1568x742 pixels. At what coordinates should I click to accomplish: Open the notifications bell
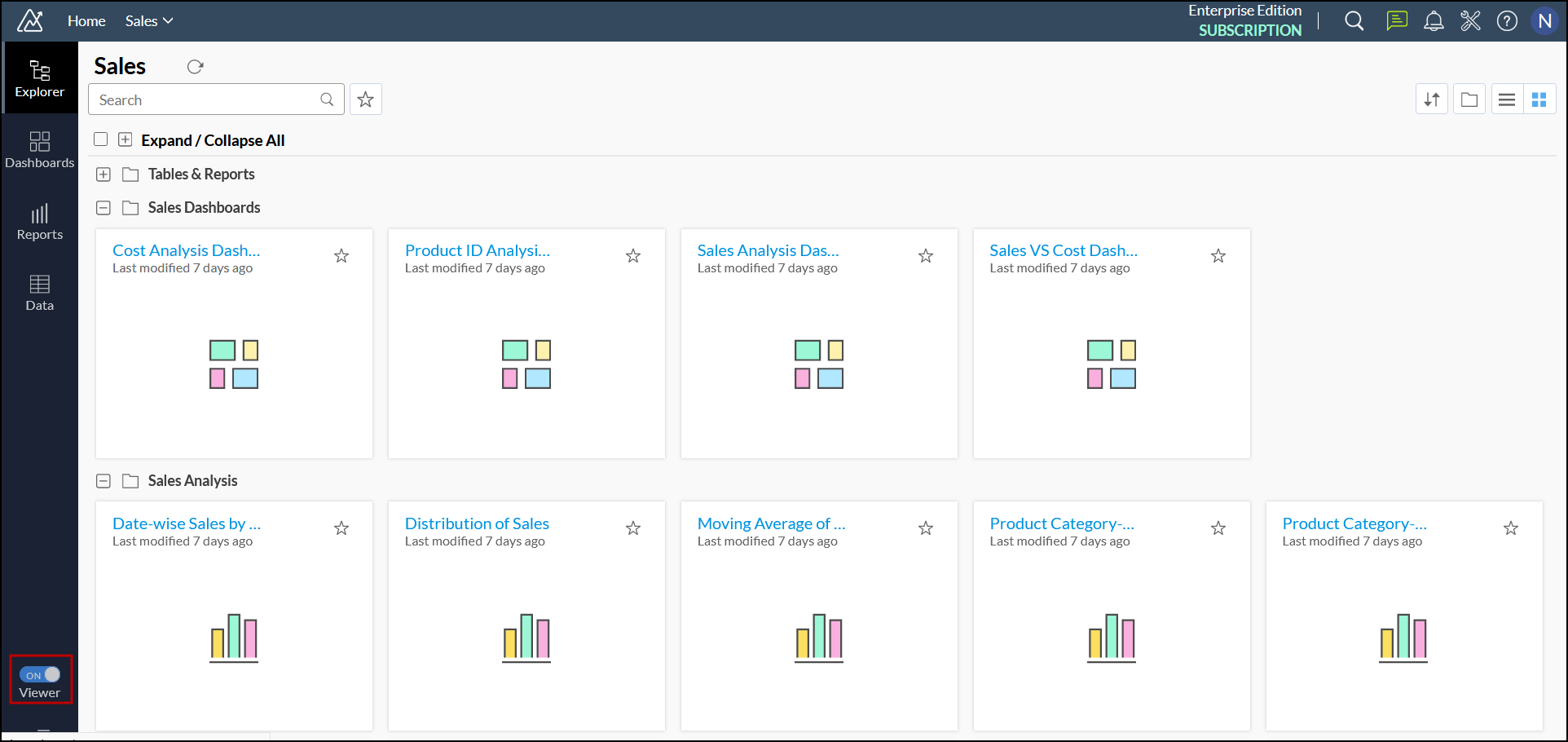coord(1434,21)
